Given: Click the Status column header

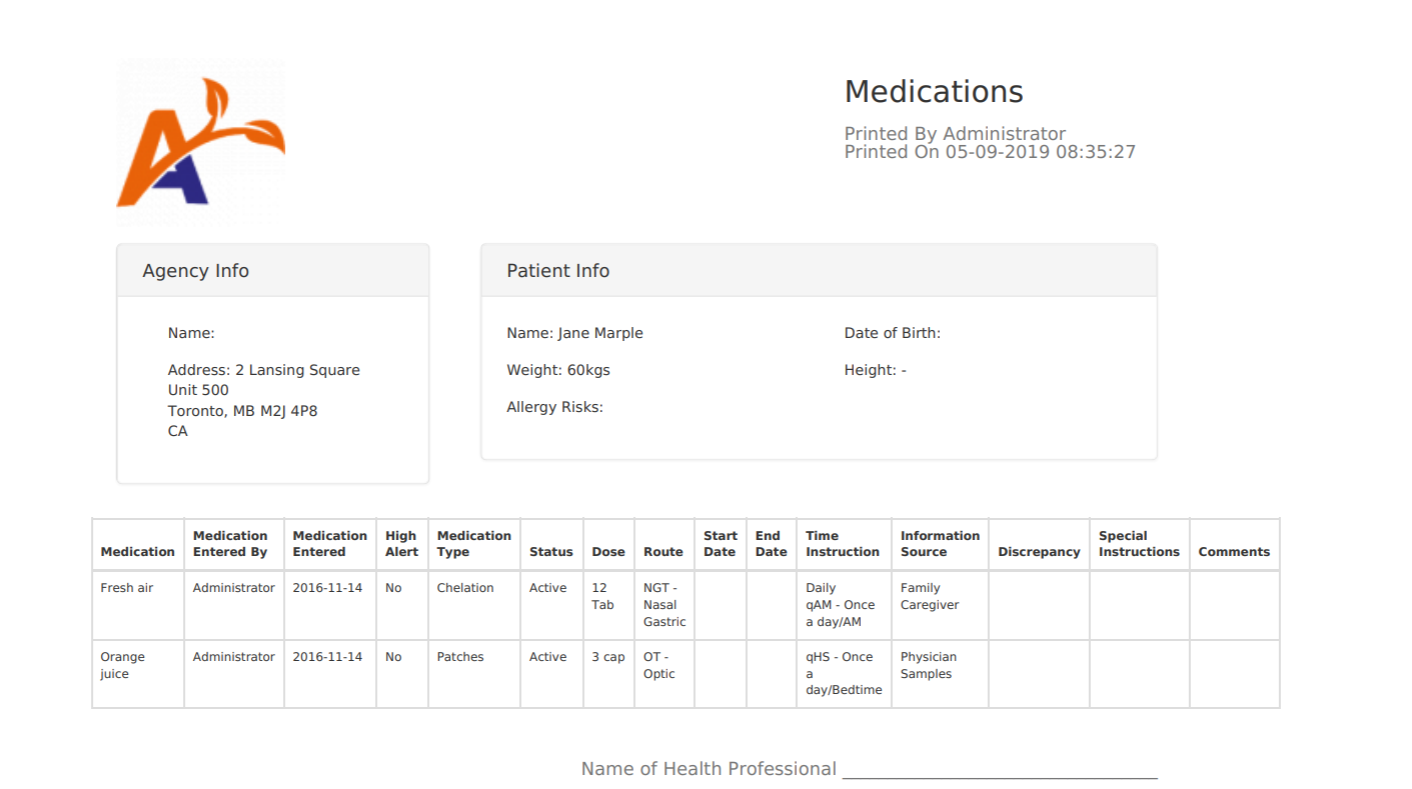Looking at the screenshot, I should coord(551,552).
